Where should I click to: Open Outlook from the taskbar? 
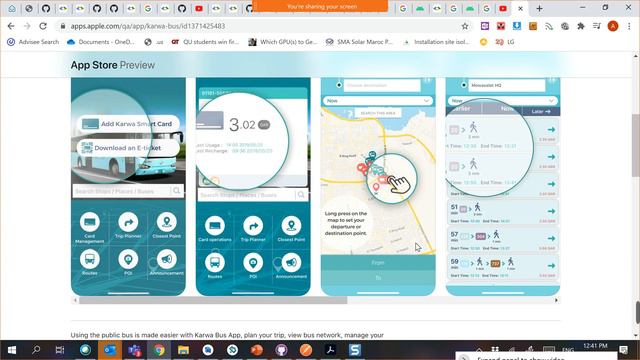coord(110,350)
